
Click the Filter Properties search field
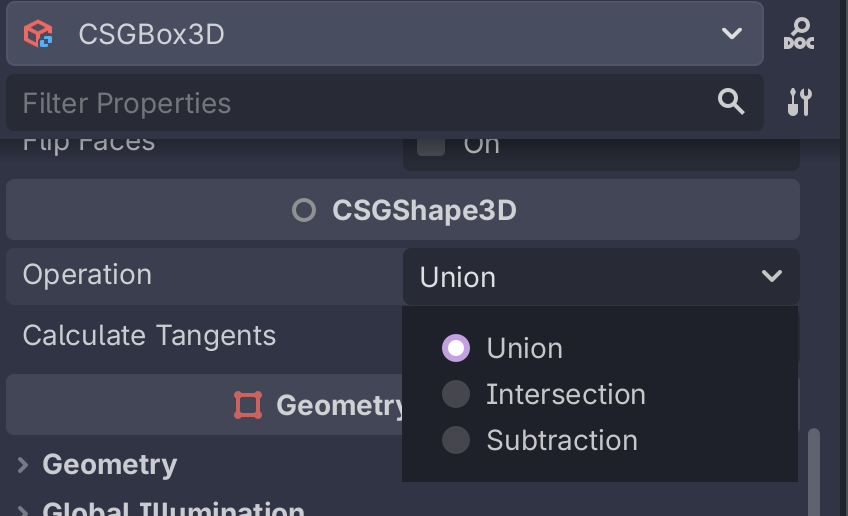tap(360, 102)
